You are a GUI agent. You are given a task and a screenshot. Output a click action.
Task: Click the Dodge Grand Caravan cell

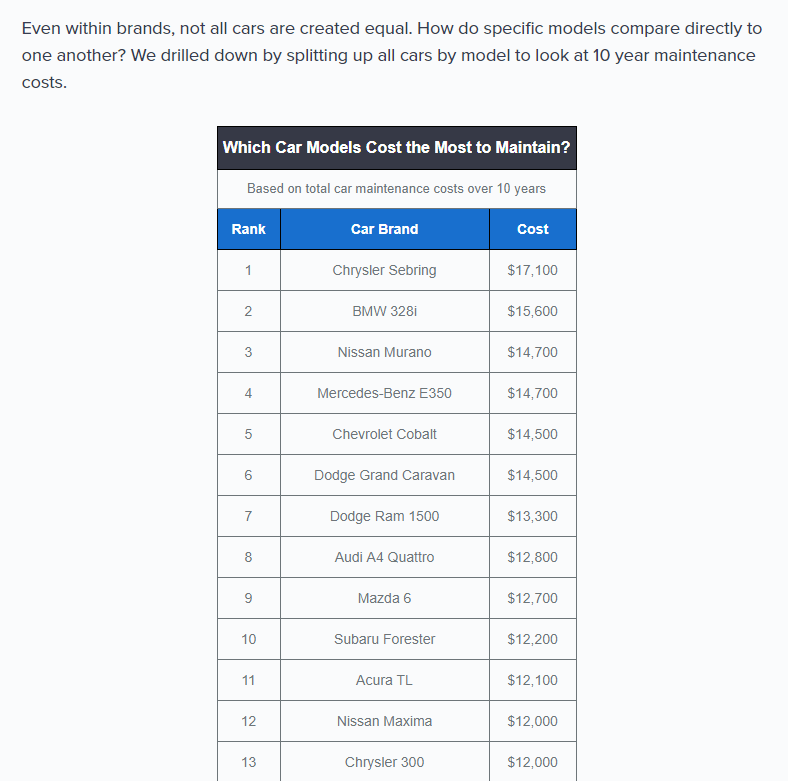coord(384,475)
